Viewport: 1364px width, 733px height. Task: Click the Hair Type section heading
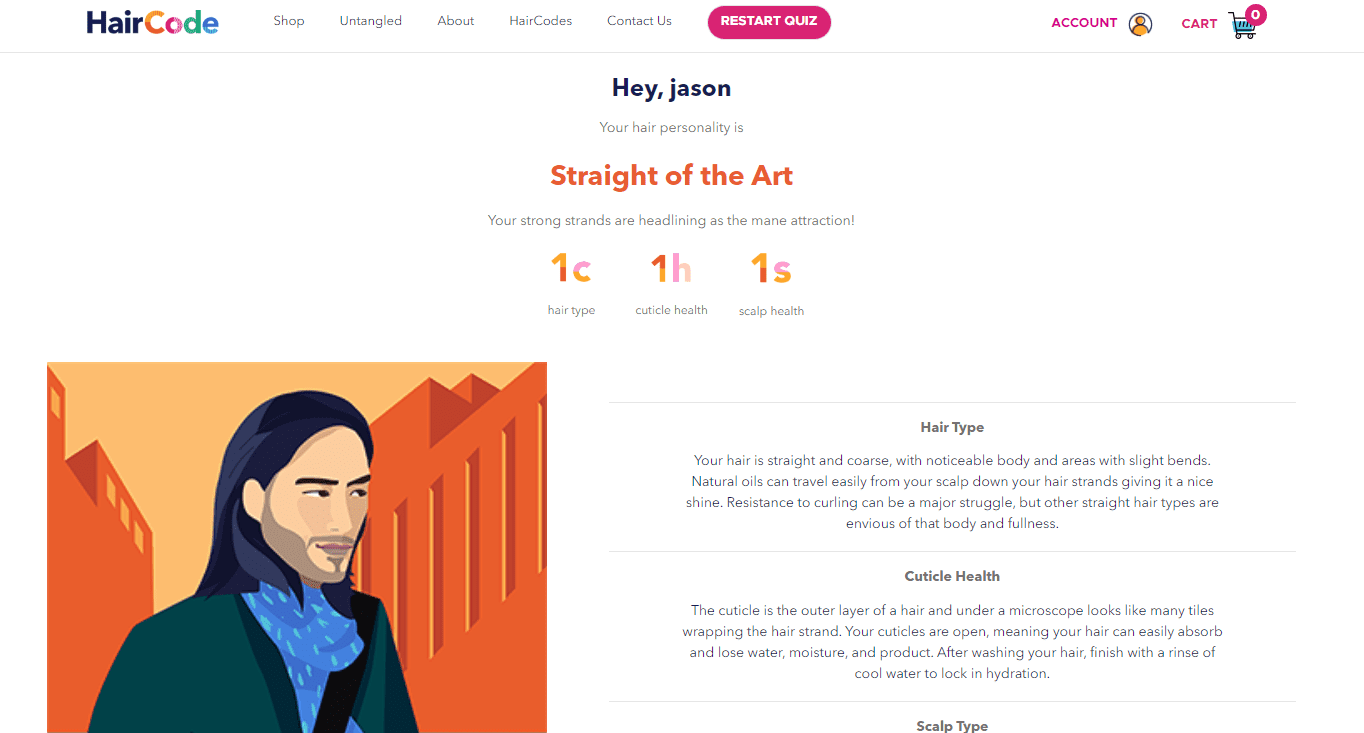pos(952,427)
